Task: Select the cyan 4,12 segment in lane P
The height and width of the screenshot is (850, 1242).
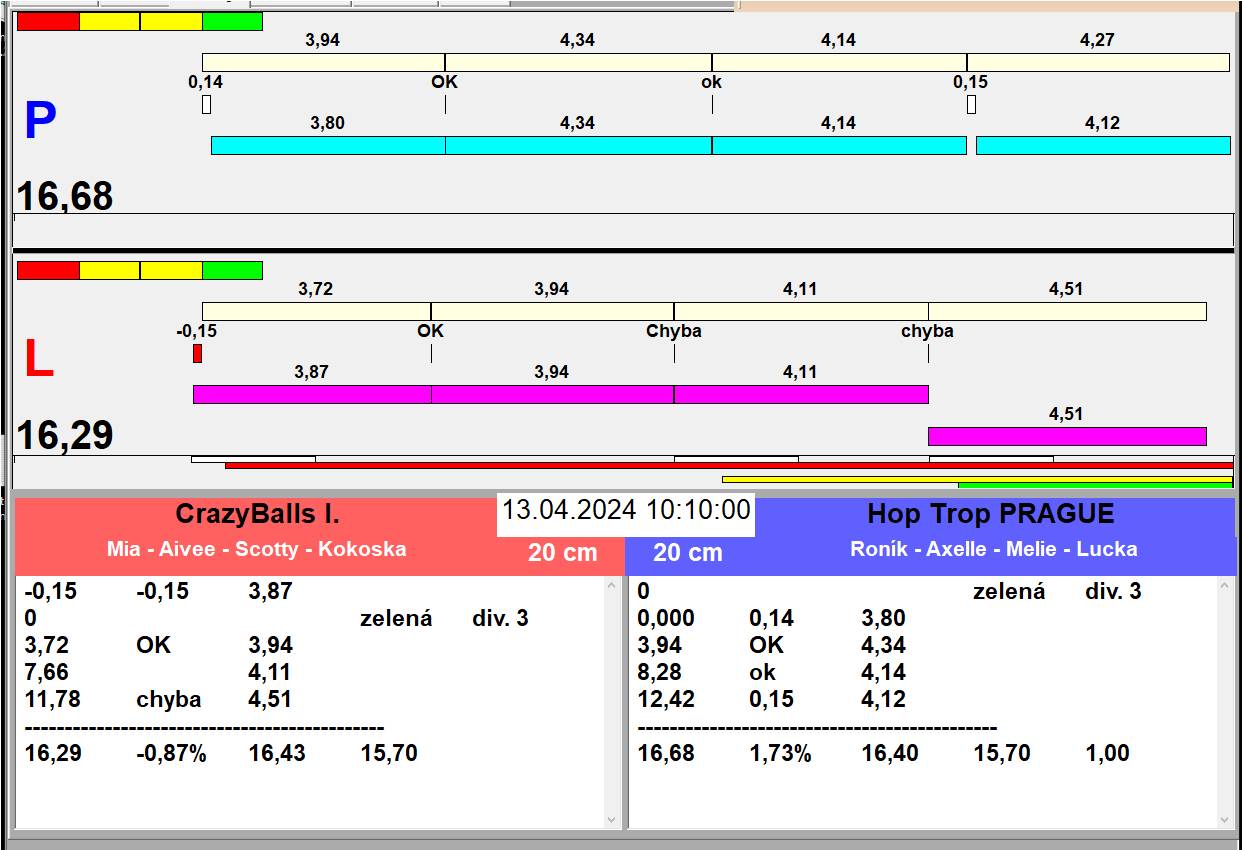Action: [x=1103, y=145]
